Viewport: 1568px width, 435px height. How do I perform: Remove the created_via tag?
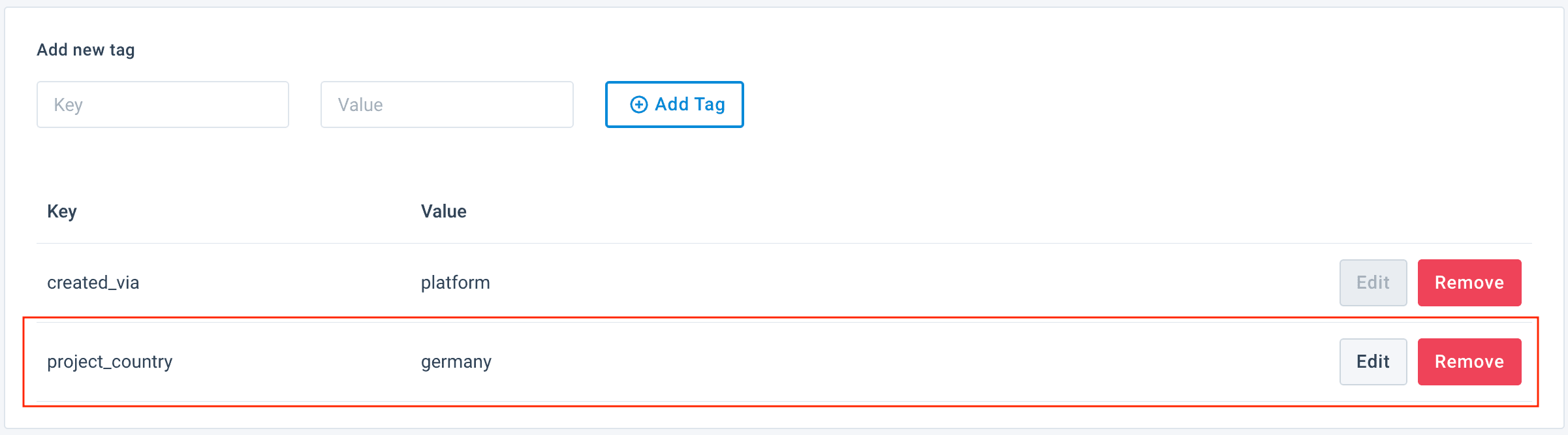click(x=1469, y=283)
